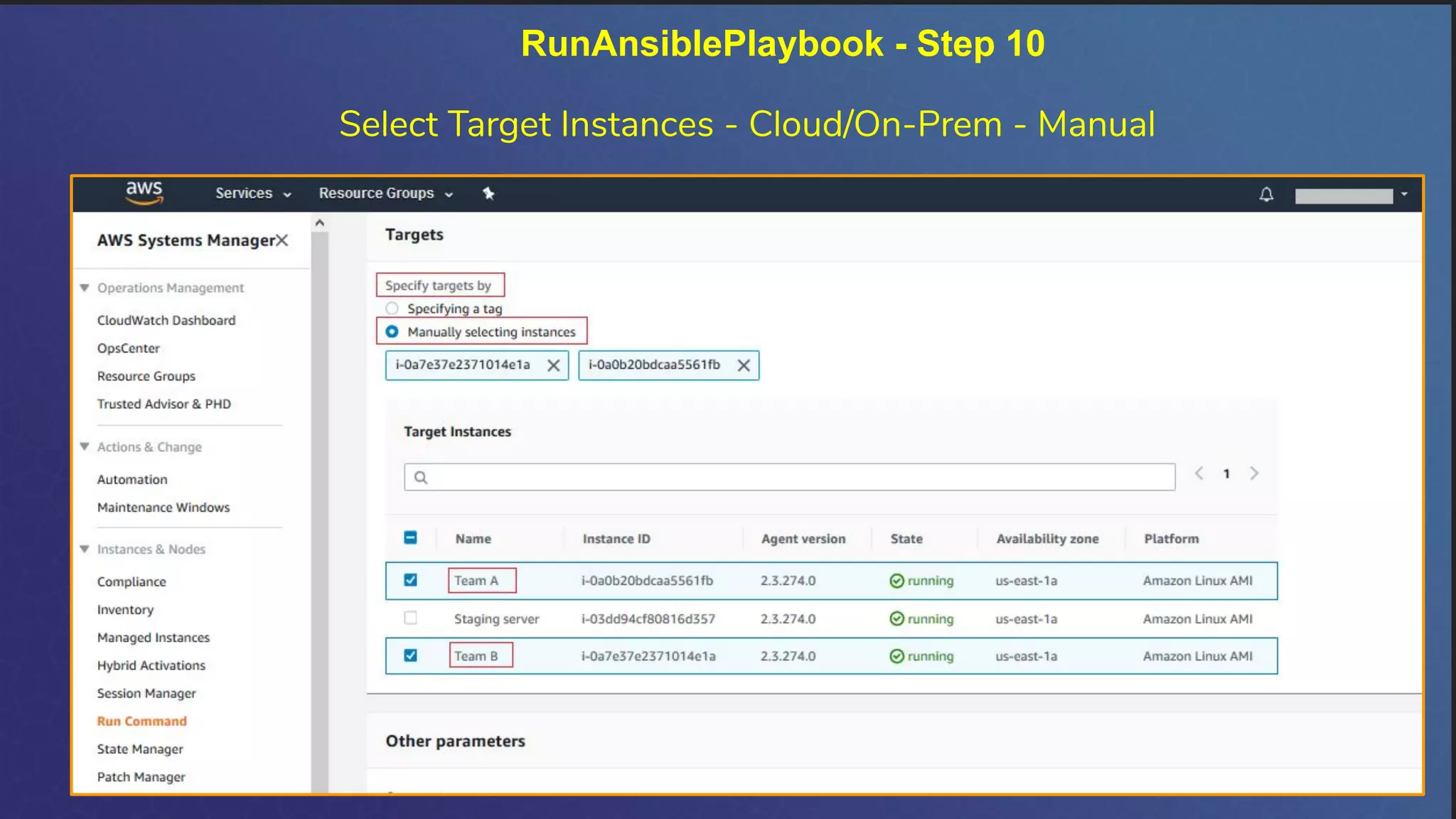Go to Automation
Viewport: 1456px width, 819px height.
point(132,480)
